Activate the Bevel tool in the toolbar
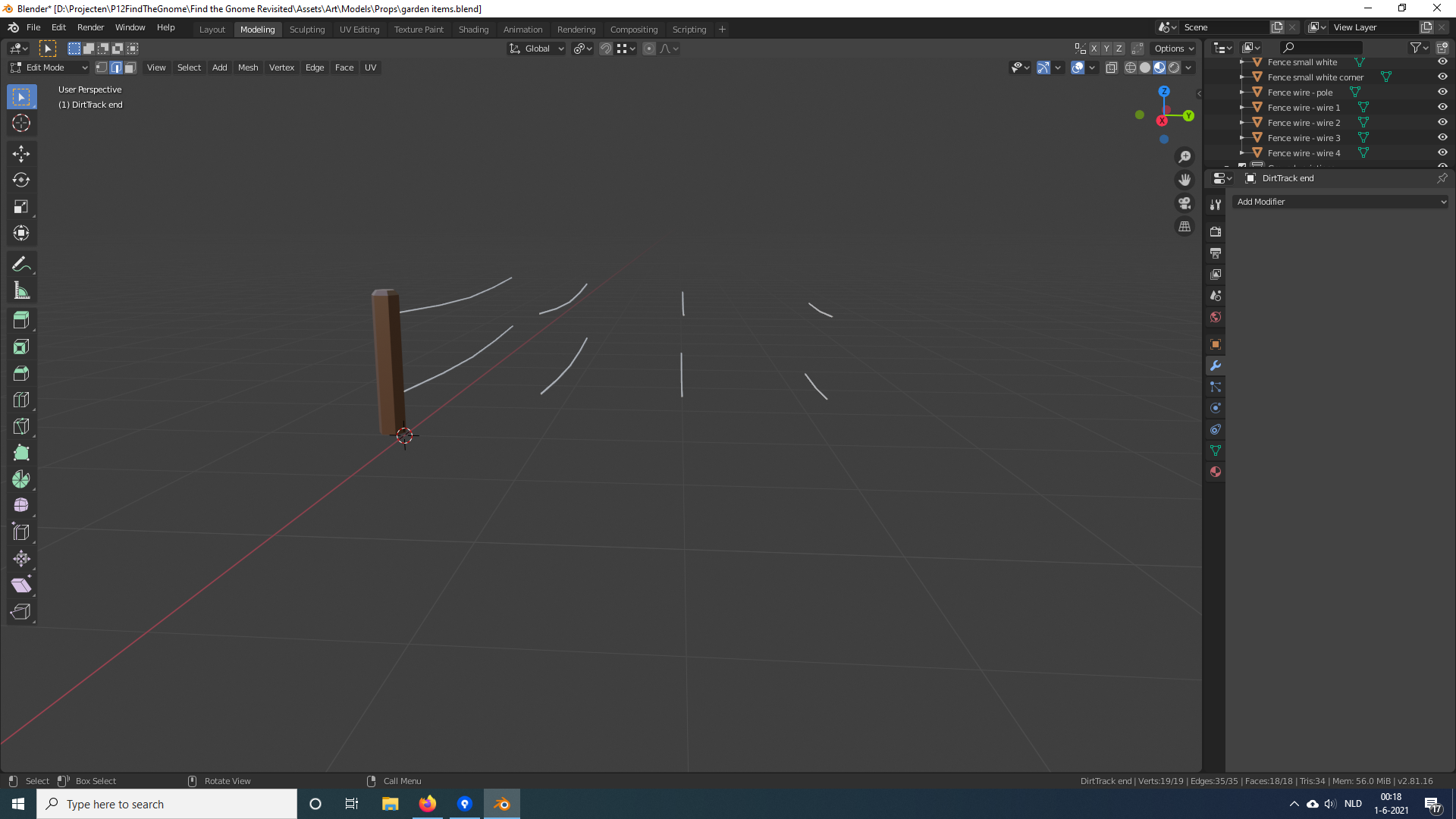 point(21,372)
